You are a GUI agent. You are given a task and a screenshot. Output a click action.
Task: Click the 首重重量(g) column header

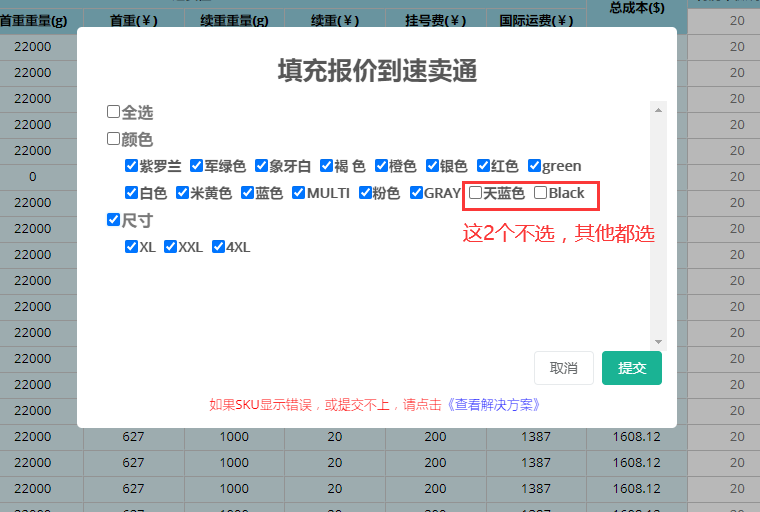pyautogui.click(x=33, y=21)
